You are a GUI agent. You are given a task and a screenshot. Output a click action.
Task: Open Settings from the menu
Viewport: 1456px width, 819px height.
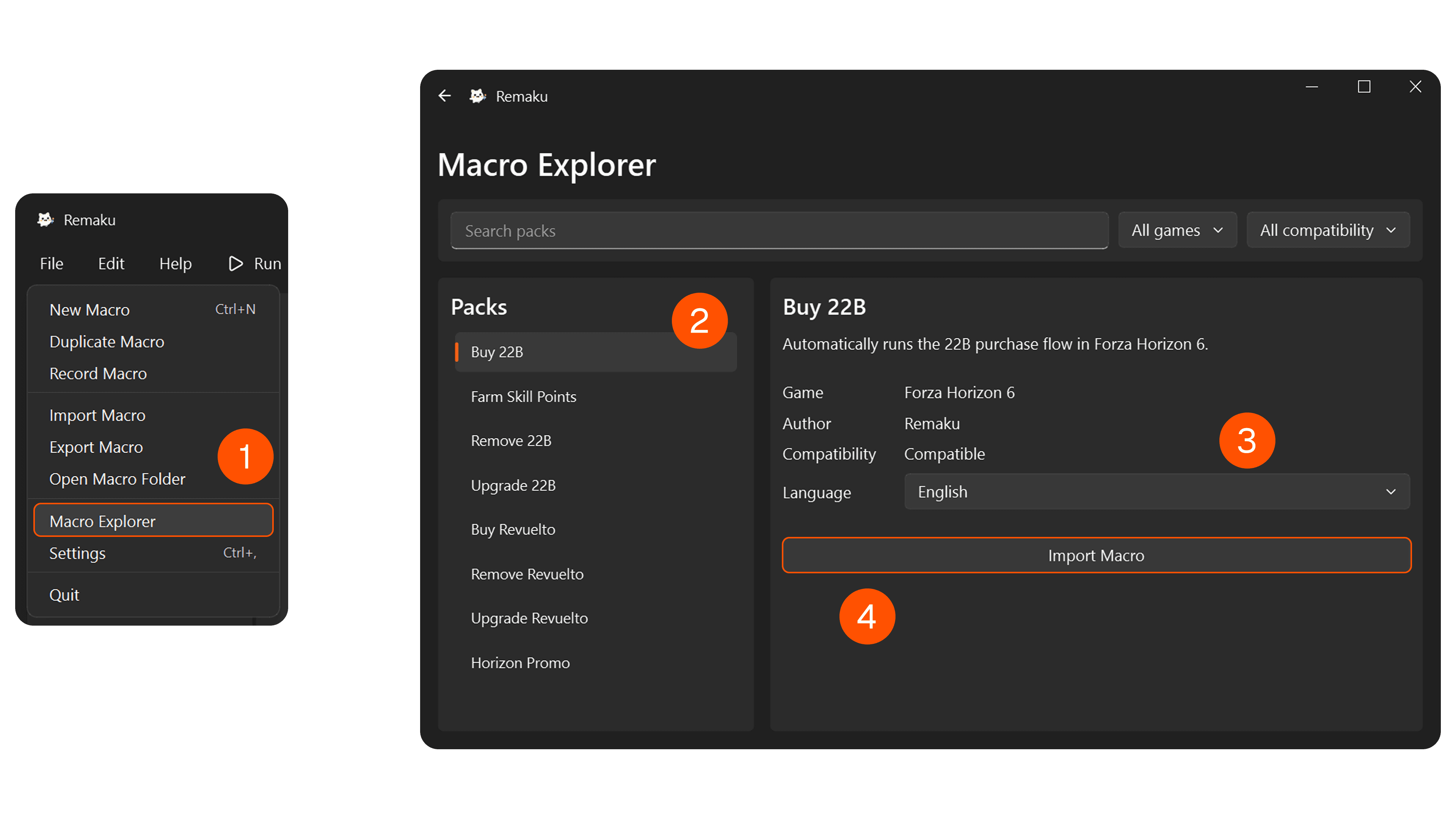click(153, 553)
